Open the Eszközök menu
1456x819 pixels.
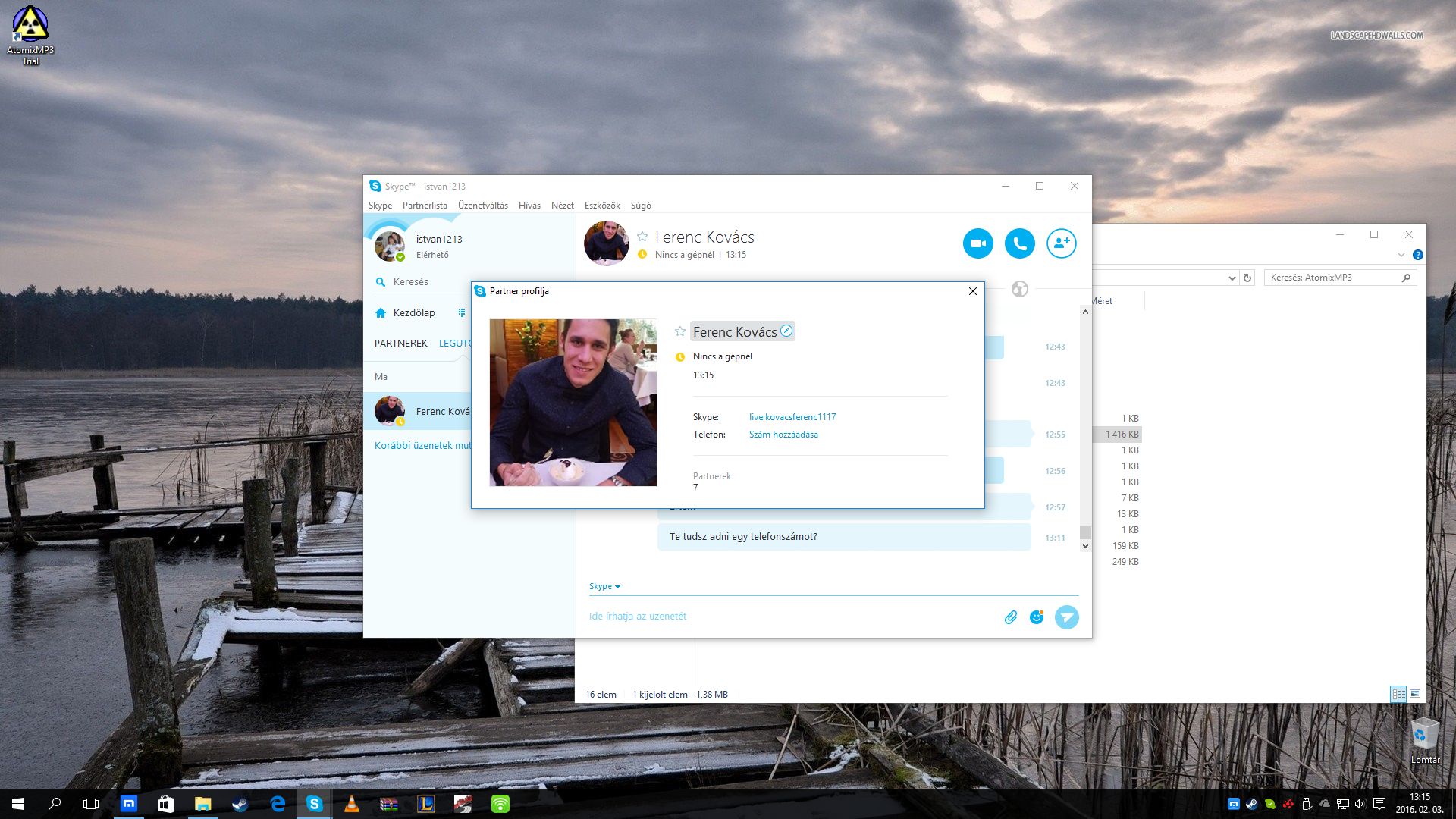pos(602,206)
